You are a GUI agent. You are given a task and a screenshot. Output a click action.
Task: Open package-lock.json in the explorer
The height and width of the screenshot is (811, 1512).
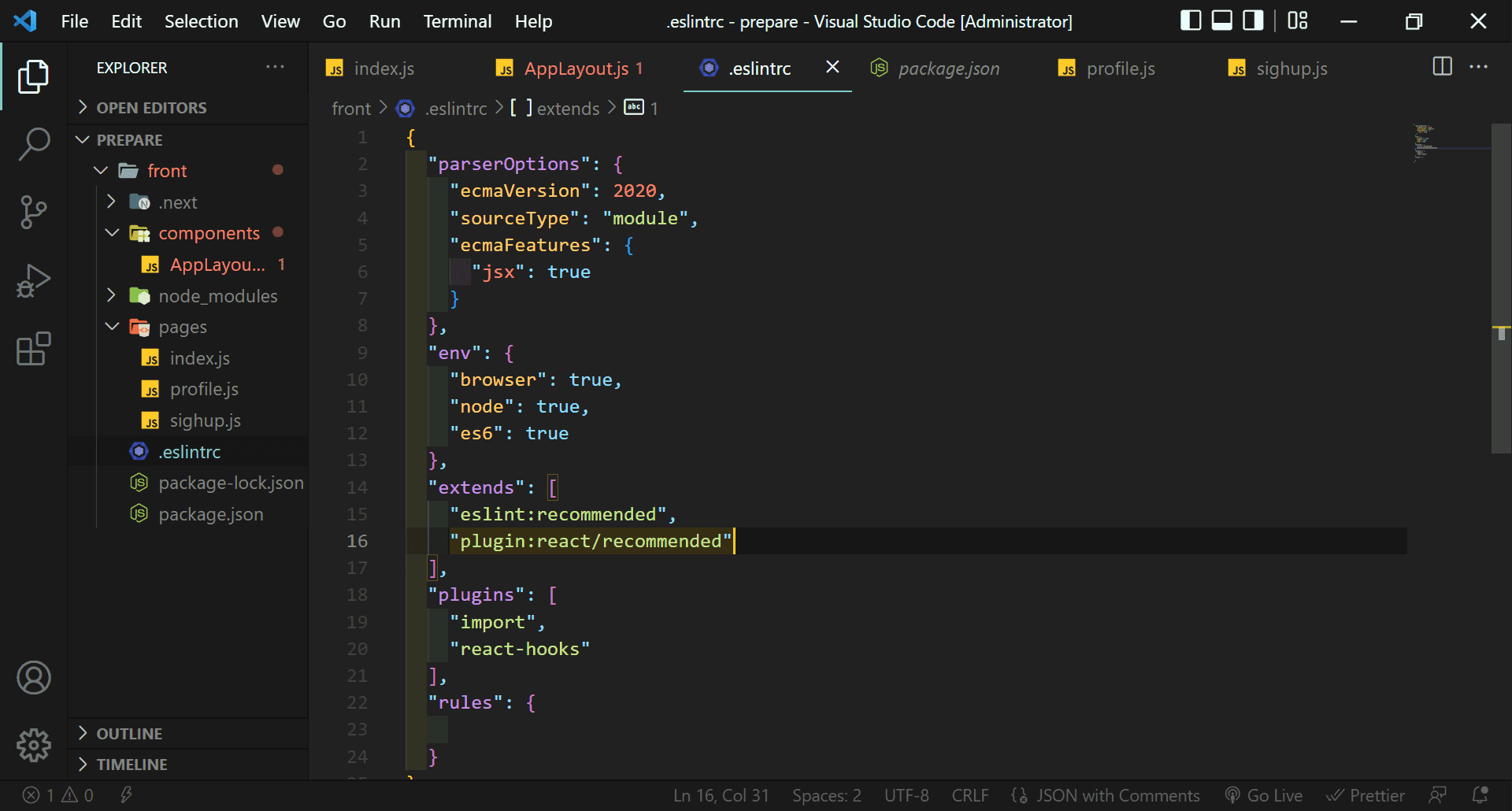231,483
